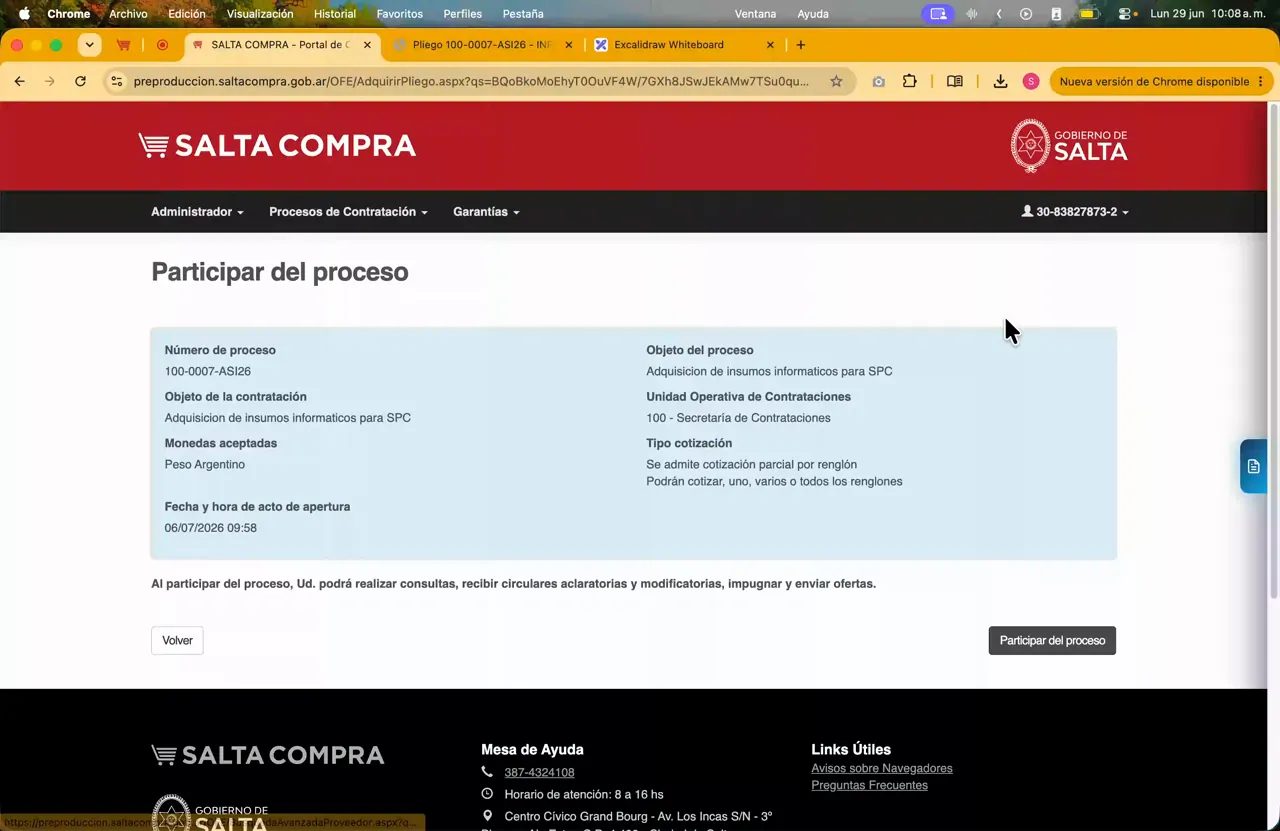Click the play circle menu bar icon

tap(1026, 14)
